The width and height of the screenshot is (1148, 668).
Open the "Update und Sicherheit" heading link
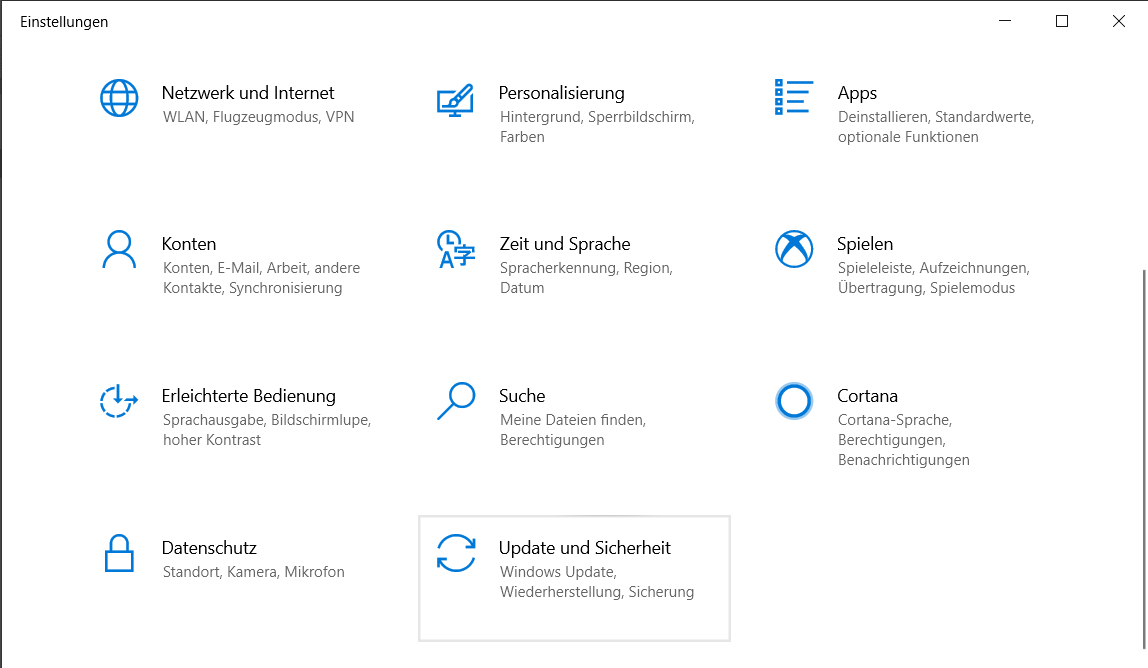pyautogui.click(x=584, y=548)
